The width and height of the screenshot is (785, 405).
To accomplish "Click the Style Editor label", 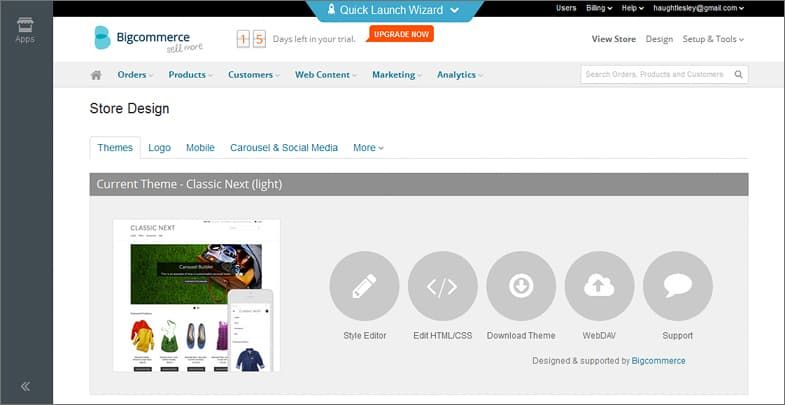I will 364,335.
